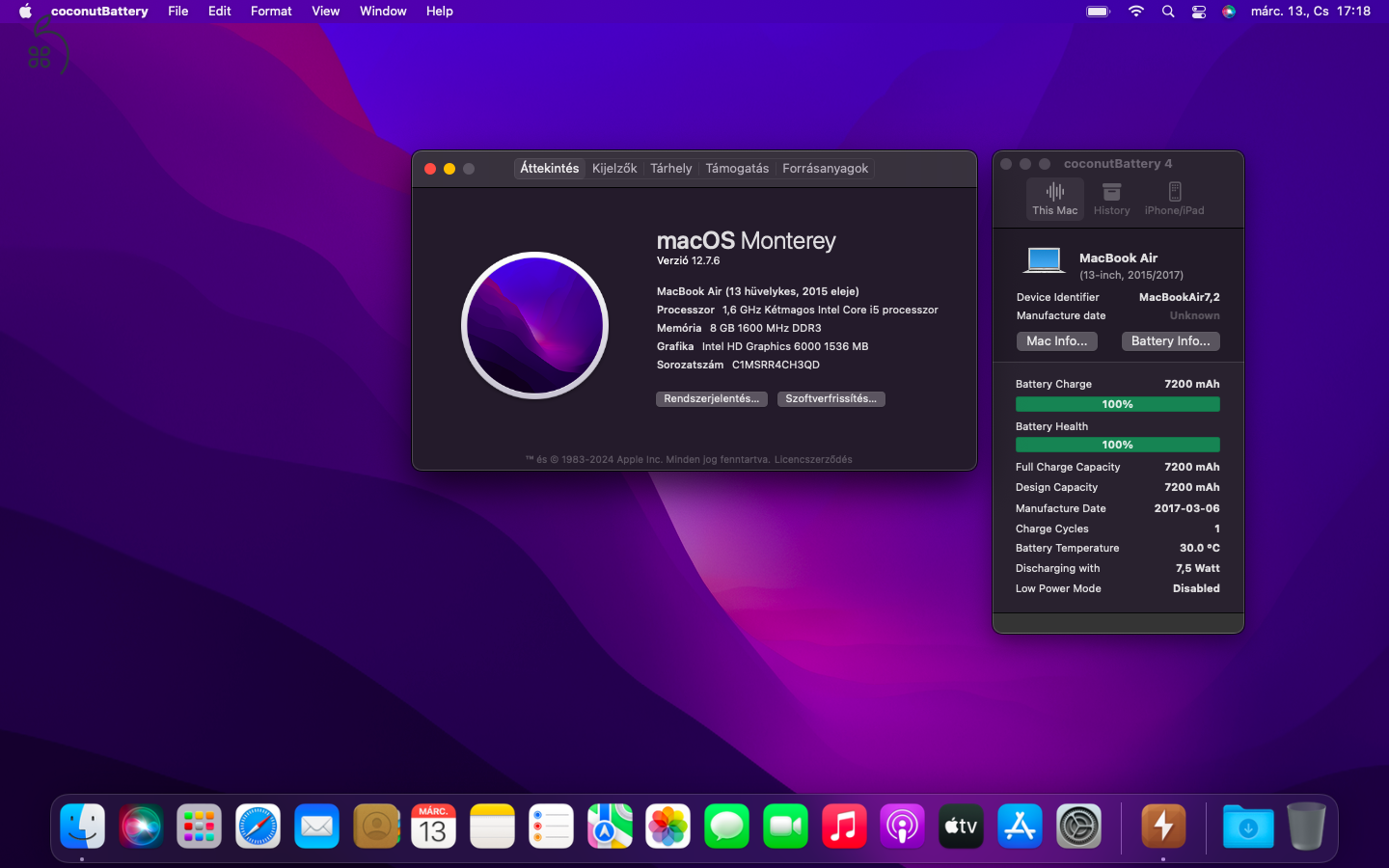
Task: Close the About This Mac window
Action: pos(430,169)
